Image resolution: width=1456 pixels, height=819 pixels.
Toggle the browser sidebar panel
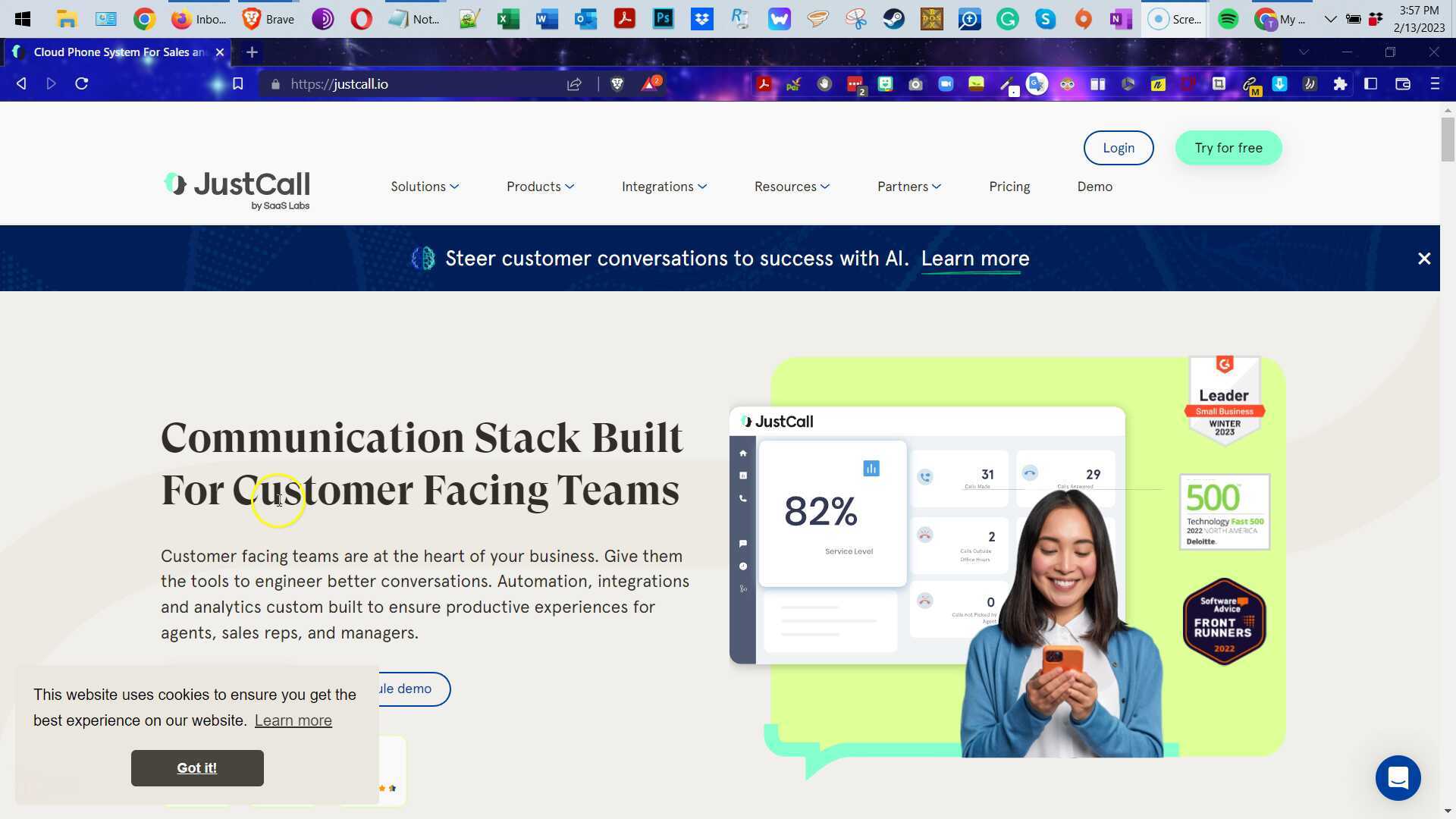click(1370, 84)
